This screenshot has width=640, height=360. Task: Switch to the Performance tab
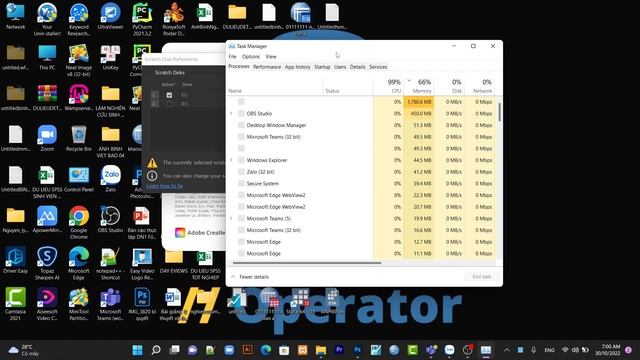[x=267, y=67]
